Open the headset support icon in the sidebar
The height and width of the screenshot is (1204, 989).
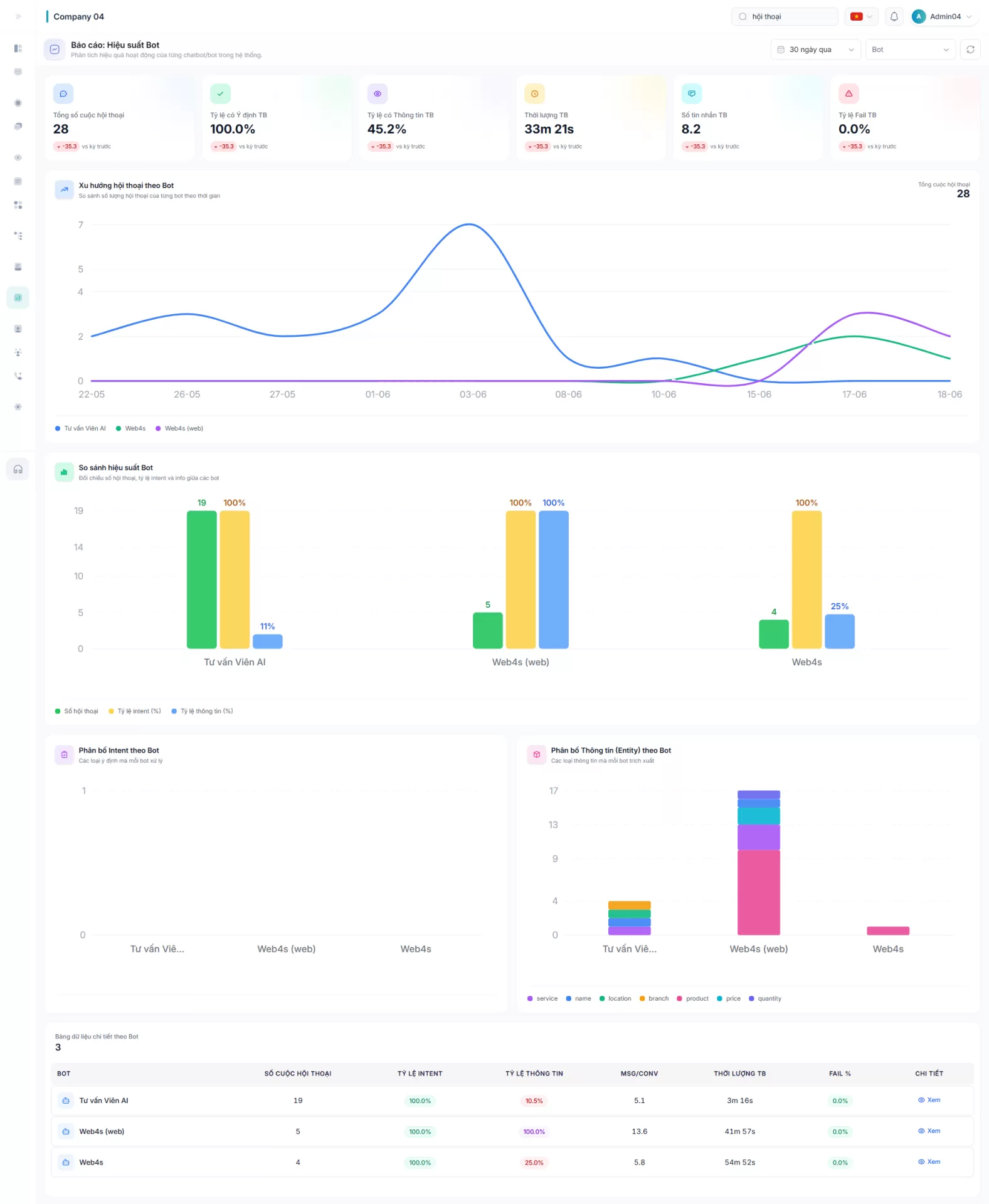(18, 469)
